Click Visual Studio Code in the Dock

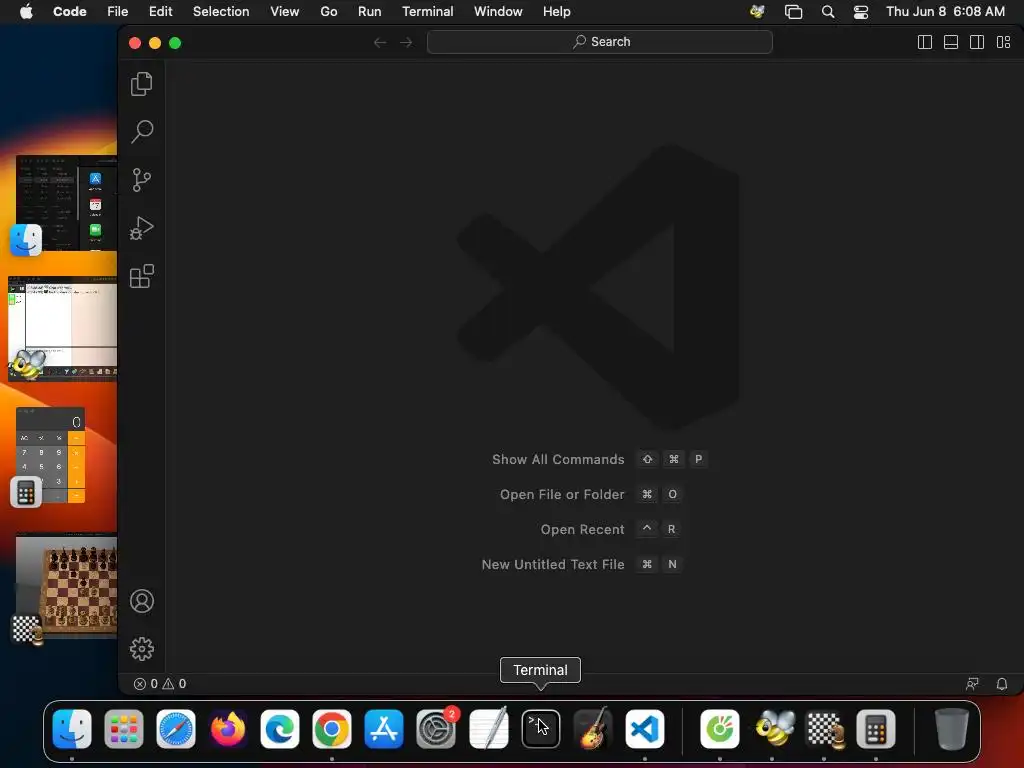point(645,729)
